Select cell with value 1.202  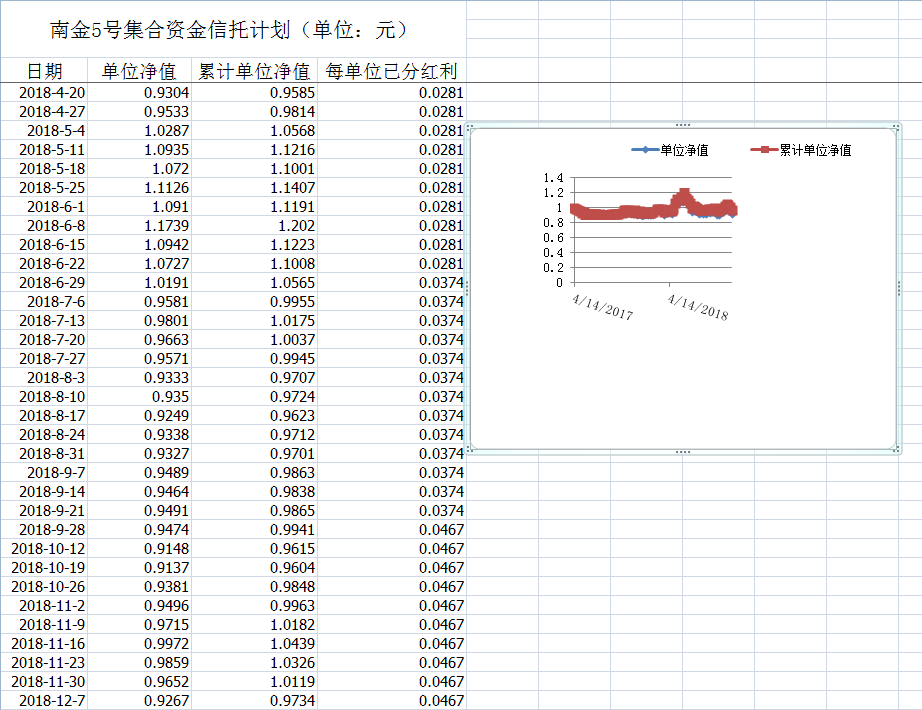point(254,225)
